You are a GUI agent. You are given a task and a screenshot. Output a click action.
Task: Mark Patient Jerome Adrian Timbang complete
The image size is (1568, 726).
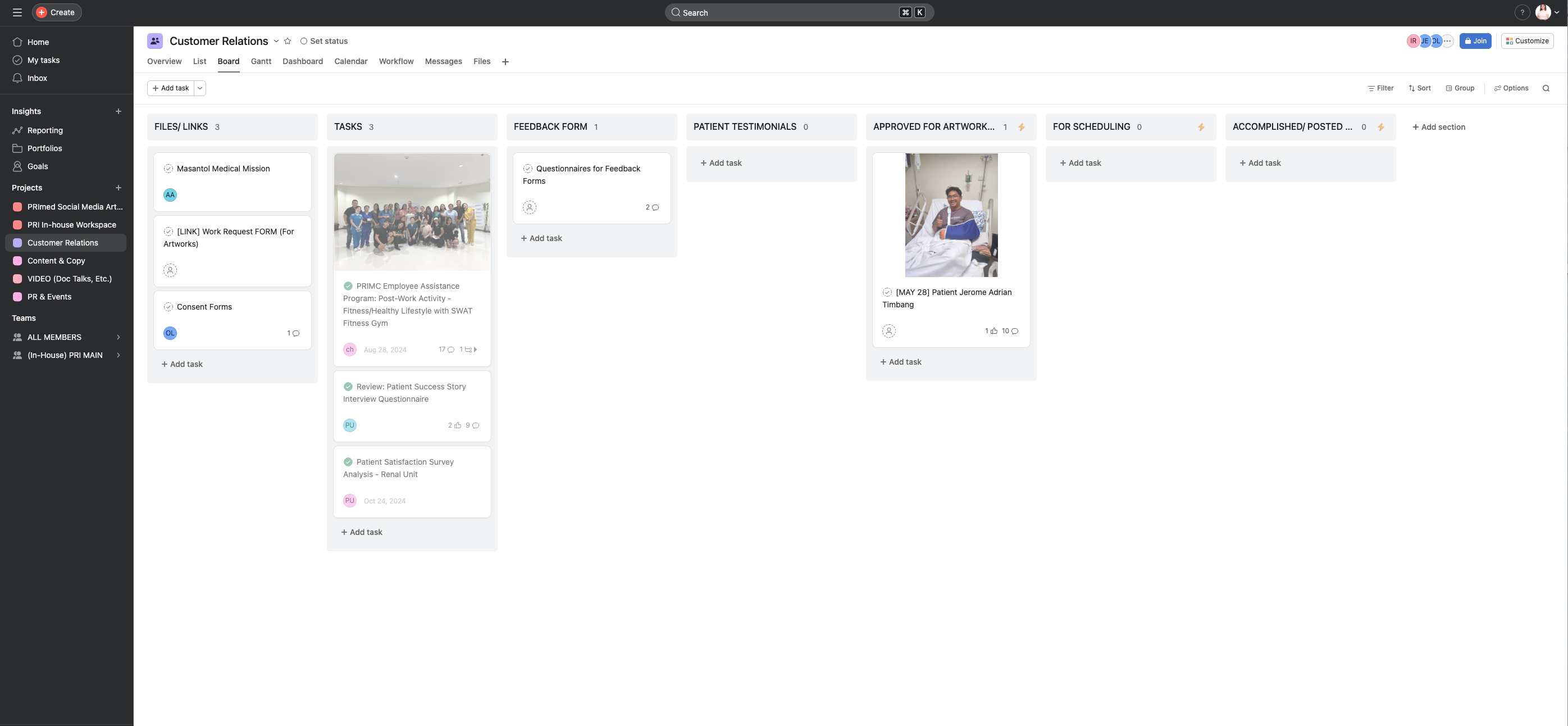887,292
